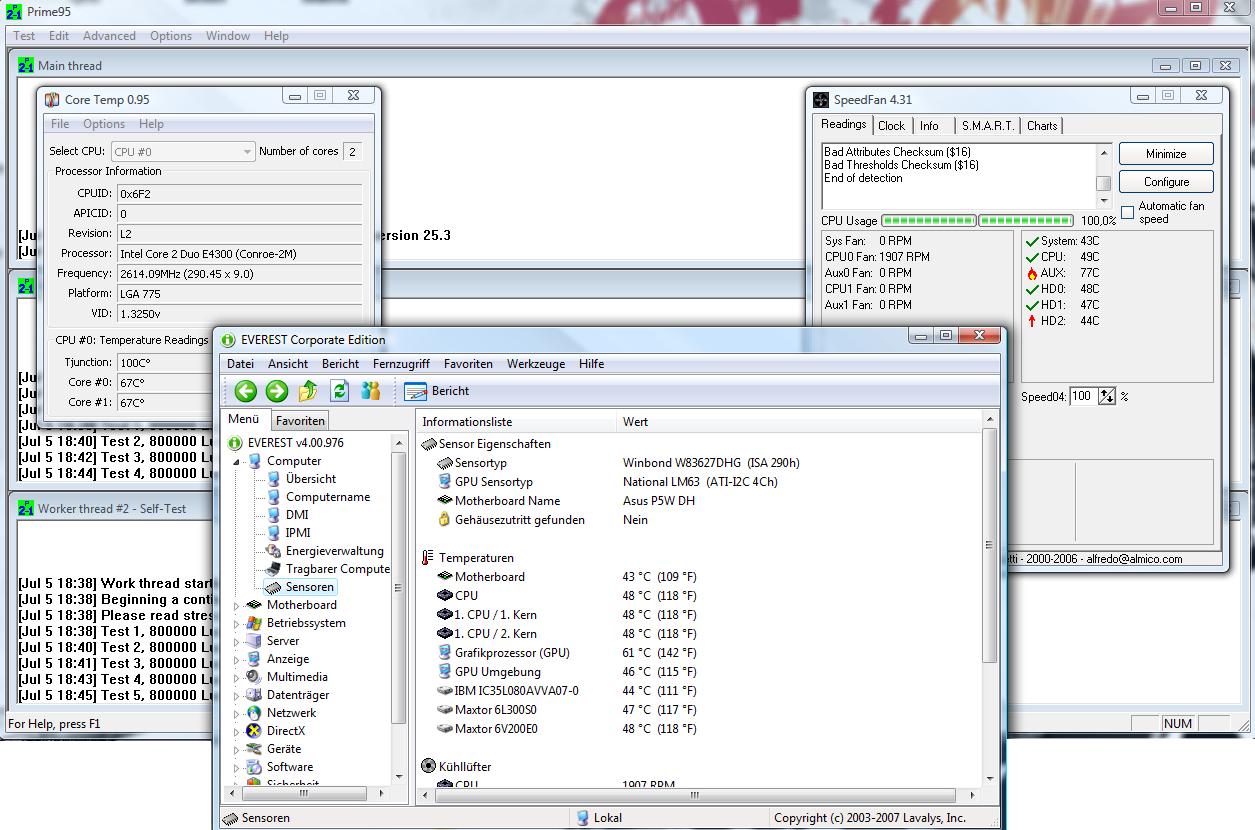The width and height of the screenshot is (1255, 830).
Task: Click the Tragbarer Computer laptop icon
Action: [x=274, y=569]
